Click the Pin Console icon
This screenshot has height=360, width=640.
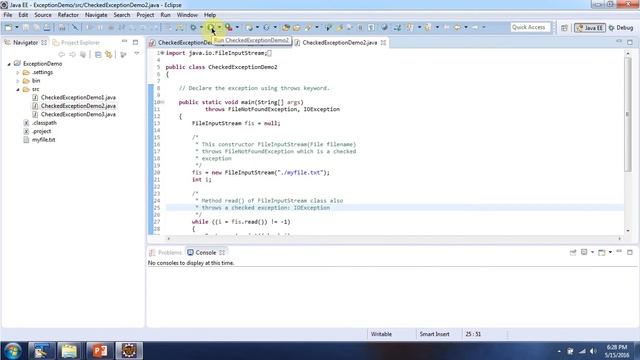pos(573,252)
